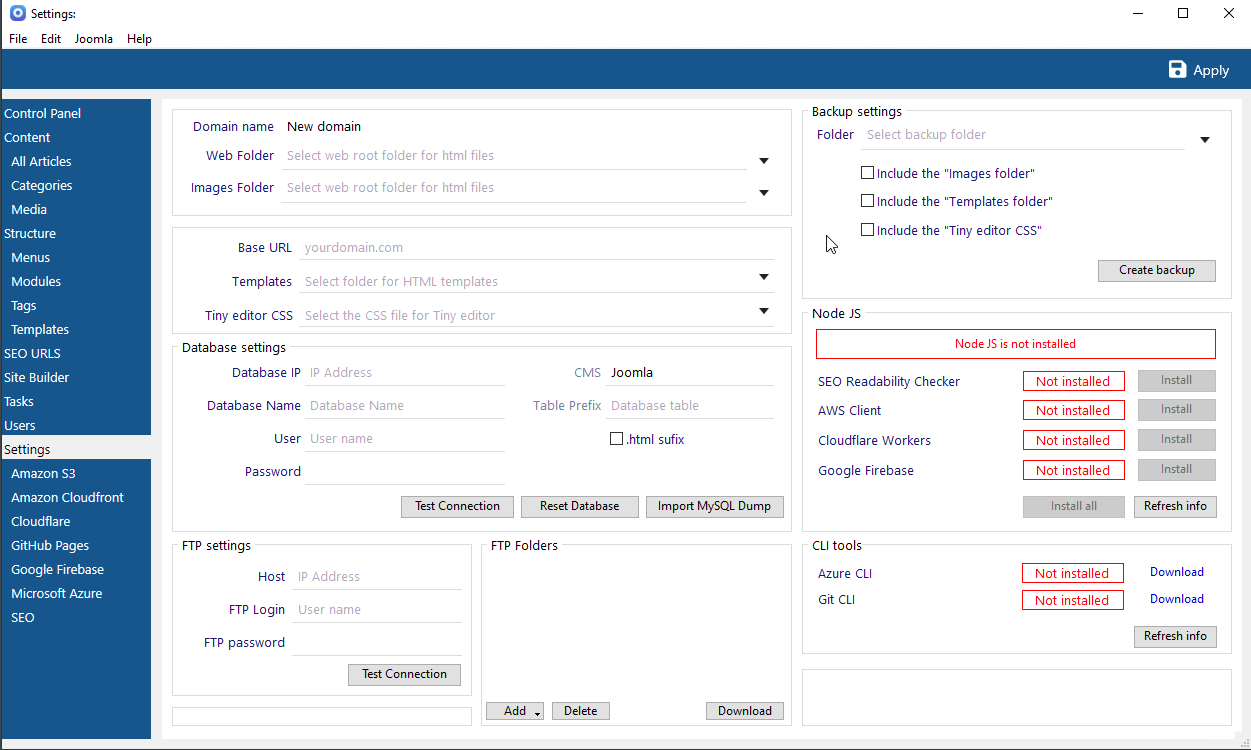Image resolution: width=1251 pixels, height=750 pixels.
Task: Click Import MySQL Dump button
Action: 714,506
